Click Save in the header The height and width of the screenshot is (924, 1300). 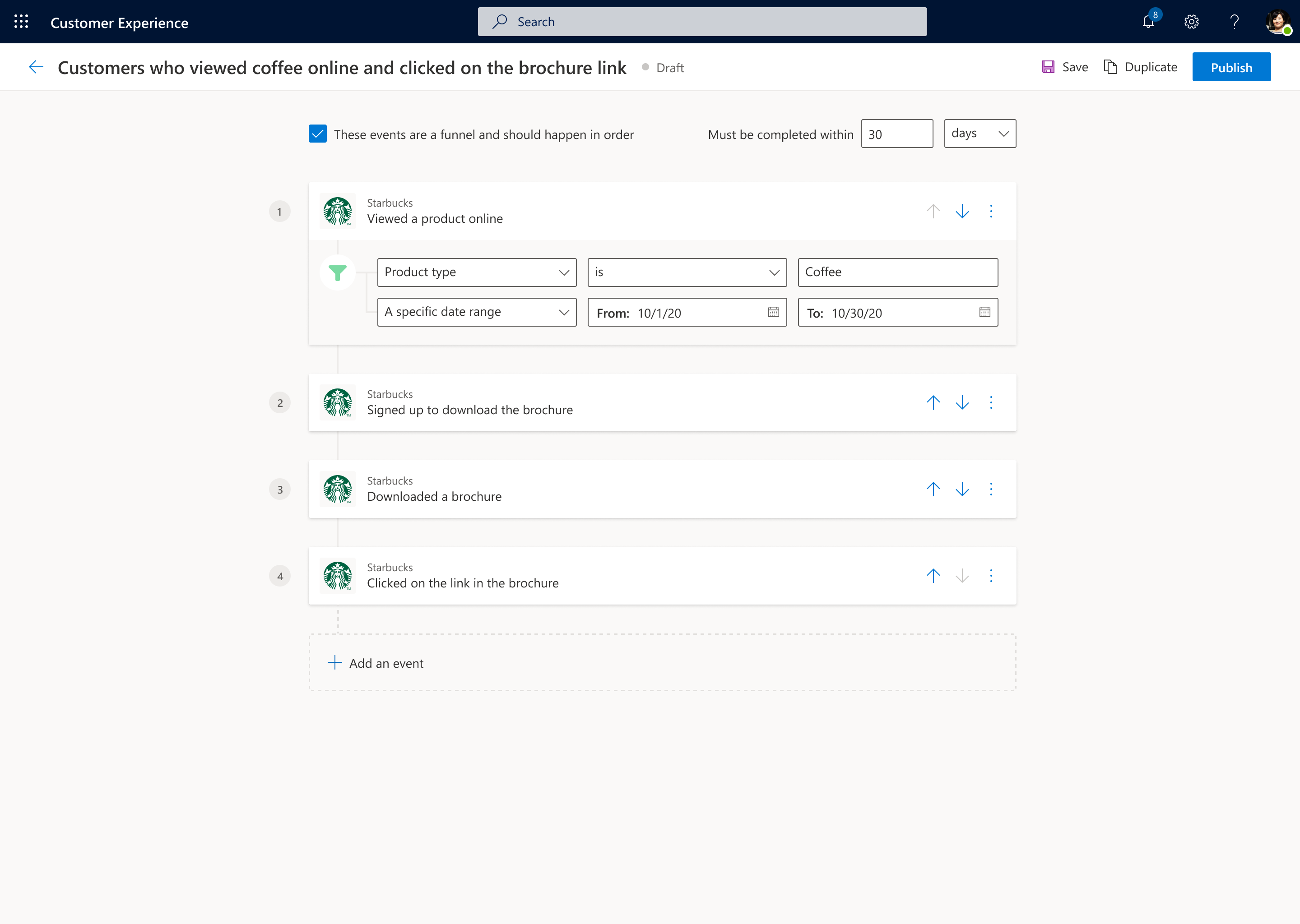coord(1064,67)
